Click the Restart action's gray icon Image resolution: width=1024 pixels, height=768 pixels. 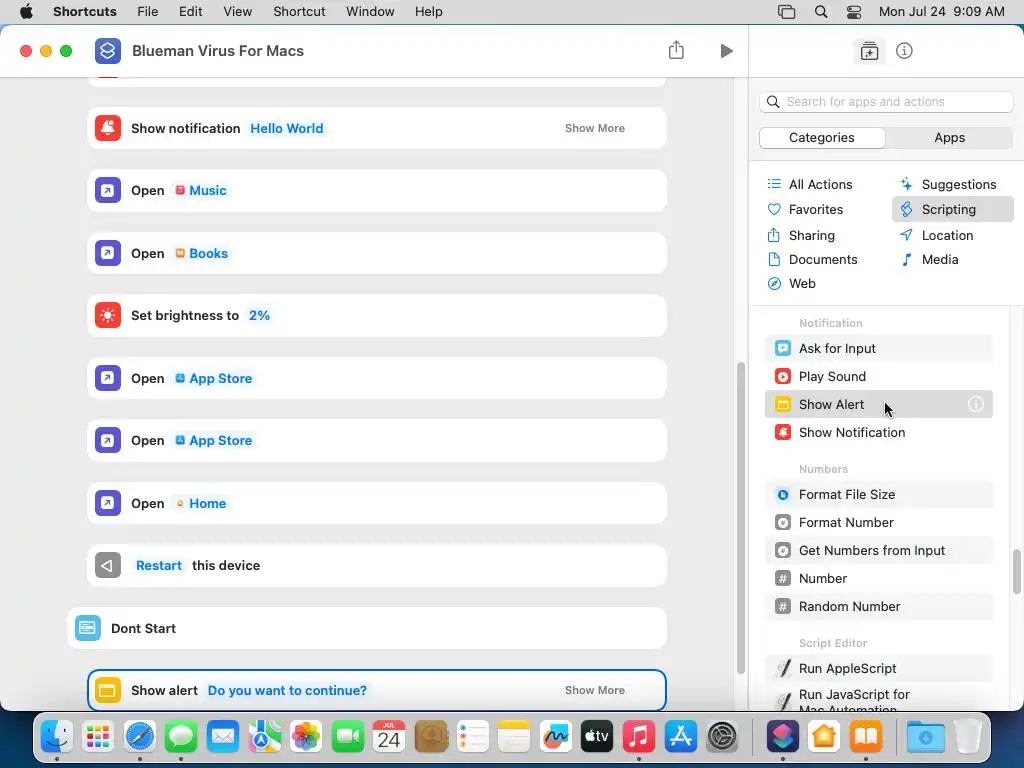pos(108,566)
